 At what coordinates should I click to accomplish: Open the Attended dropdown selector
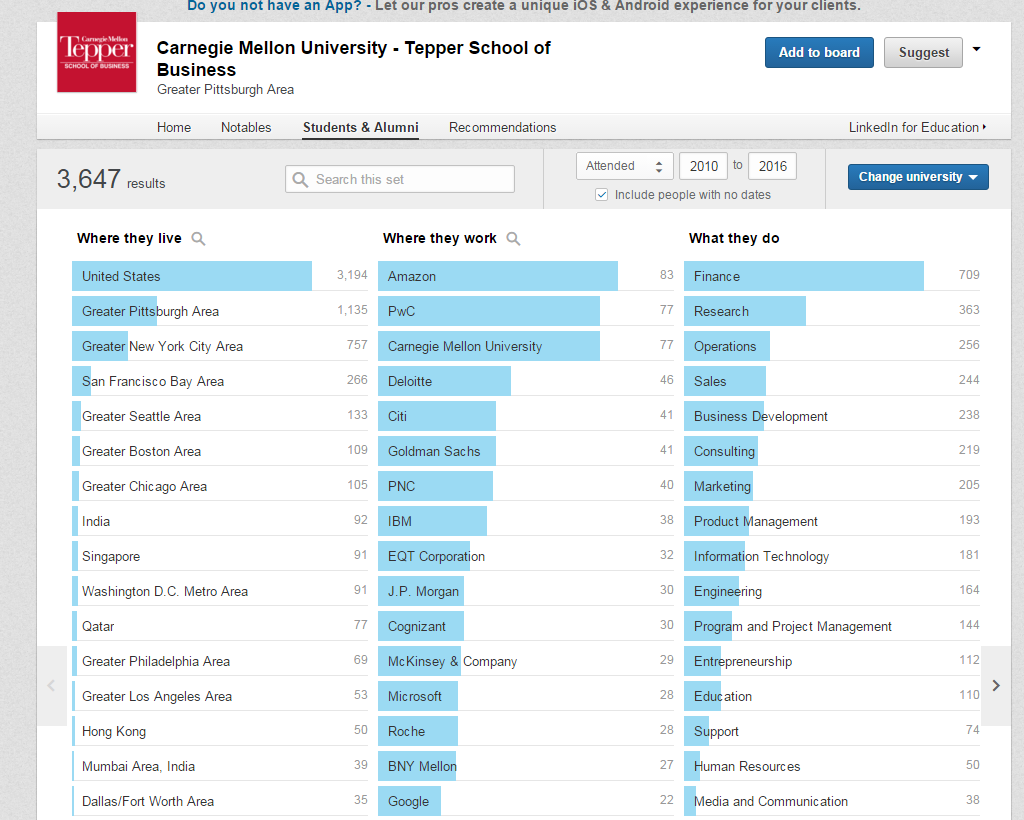623,166
